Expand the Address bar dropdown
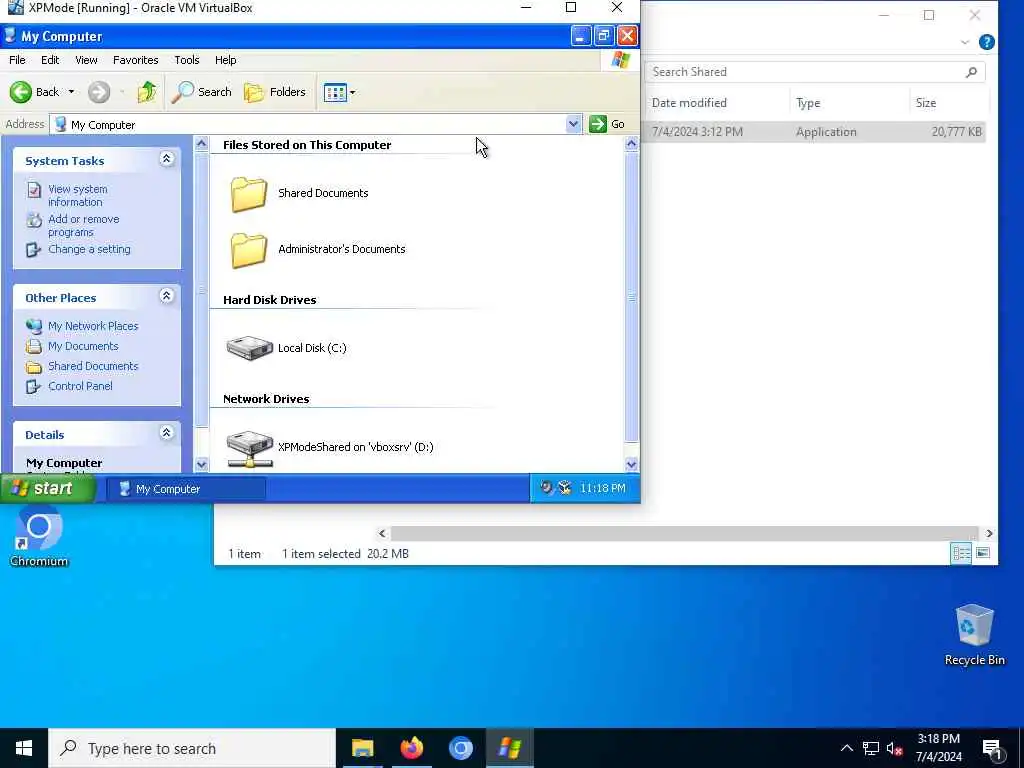Screen dimensions: 1024x768 573,124
